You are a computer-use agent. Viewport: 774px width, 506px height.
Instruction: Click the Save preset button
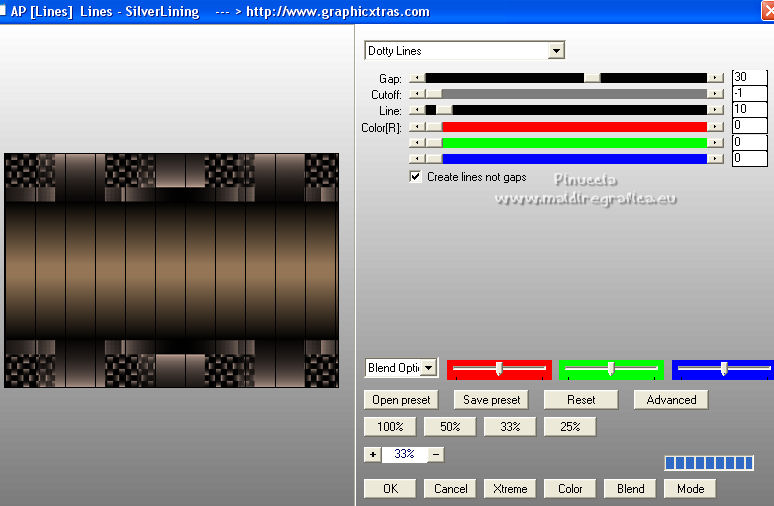tap(490, 400)
